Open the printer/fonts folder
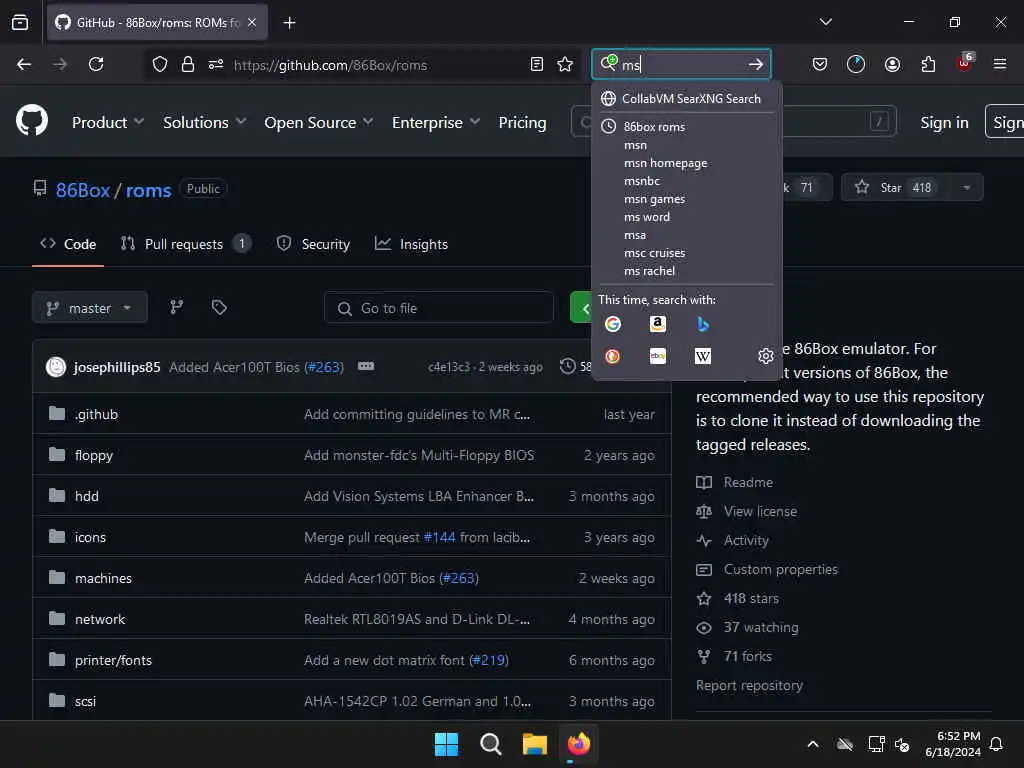Viewport: 1024px width, 768px height. click(x=113, y=660)
